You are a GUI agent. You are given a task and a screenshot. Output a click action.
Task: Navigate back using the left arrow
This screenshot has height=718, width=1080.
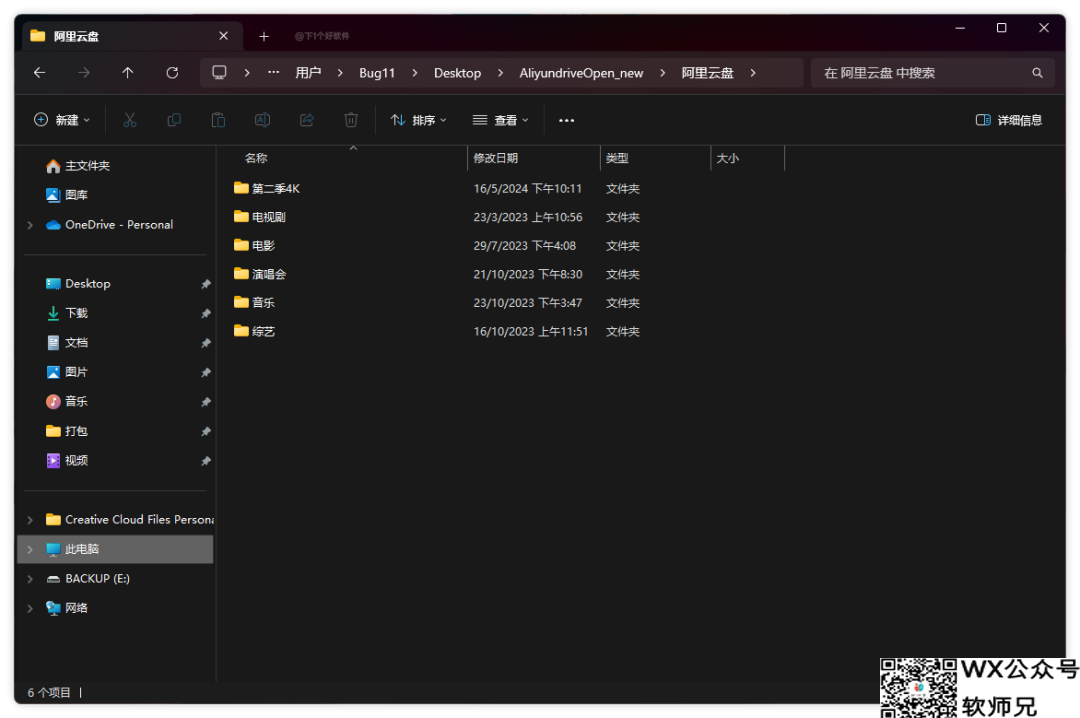pos(40,73)
